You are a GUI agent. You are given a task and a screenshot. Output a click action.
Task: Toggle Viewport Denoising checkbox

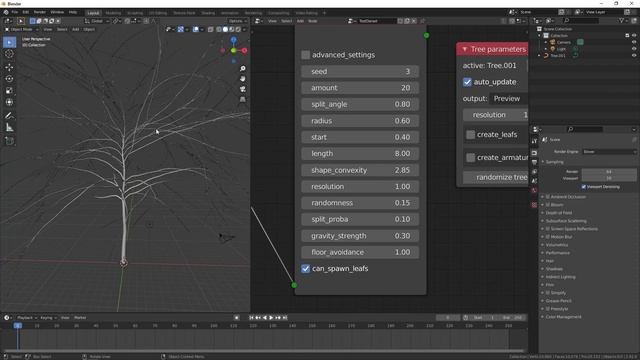(x=584, y=187)
